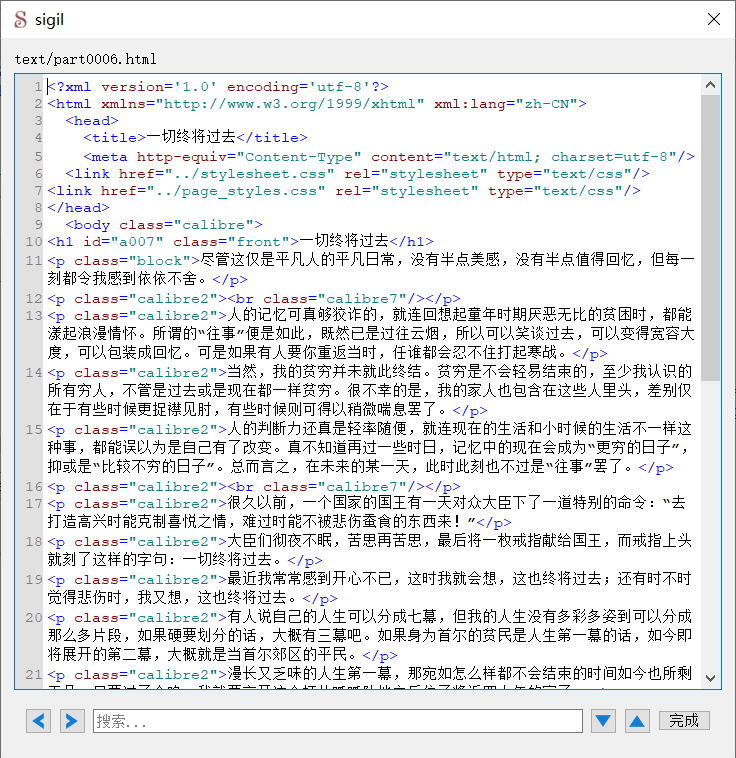
Task: Click the stylesheet.css link on line 6
Action: point(357,174)
